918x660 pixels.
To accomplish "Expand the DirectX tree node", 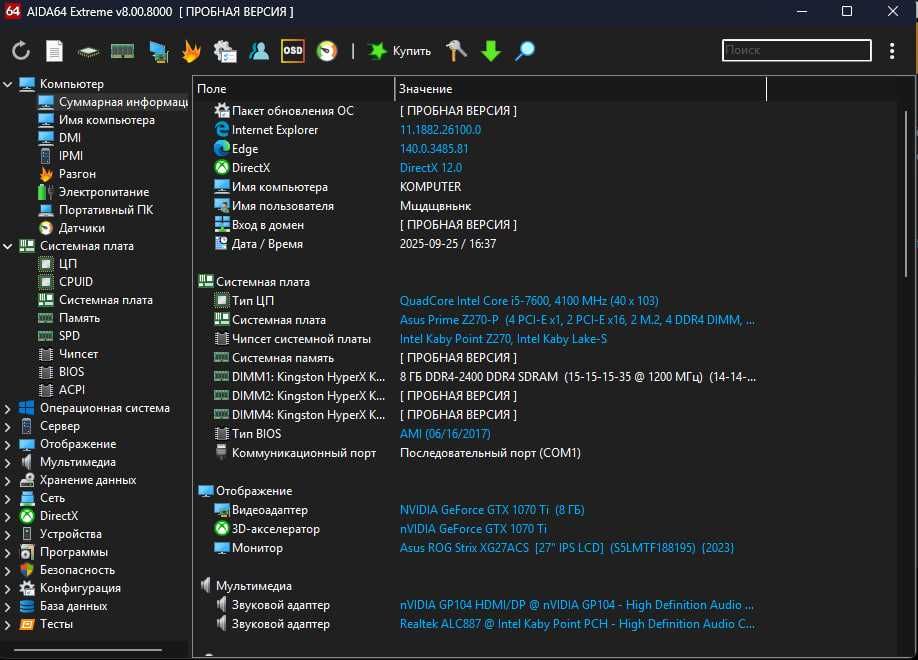I will click(8, 517).
